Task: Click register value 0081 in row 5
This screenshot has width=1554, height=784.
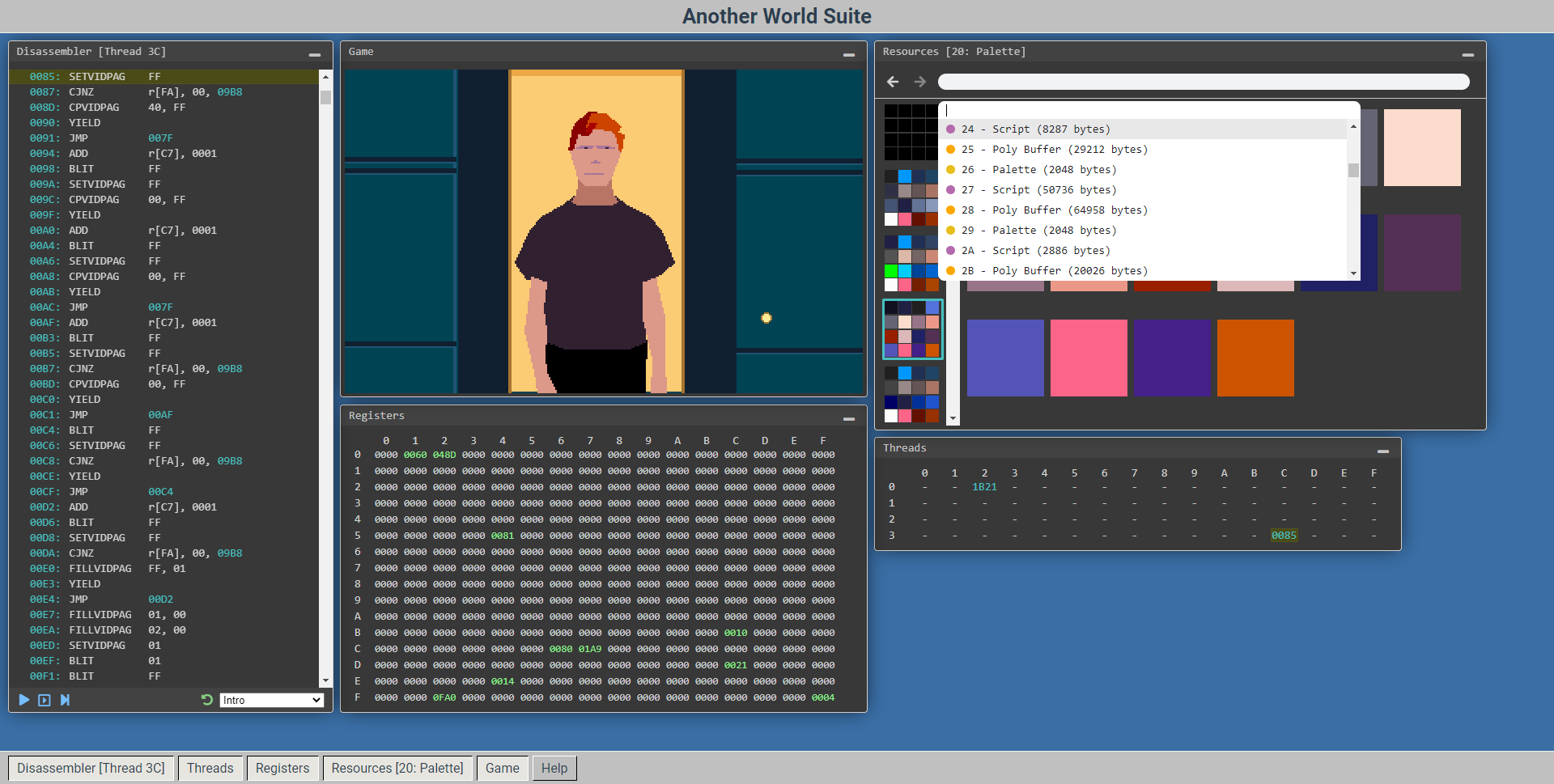Action: pos(503,536)
